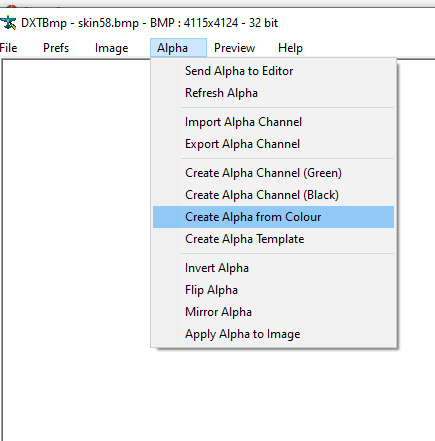The image size is (435, 441).
Task: Select Export Alpha Channel
Action: click(x=273, y=144)
